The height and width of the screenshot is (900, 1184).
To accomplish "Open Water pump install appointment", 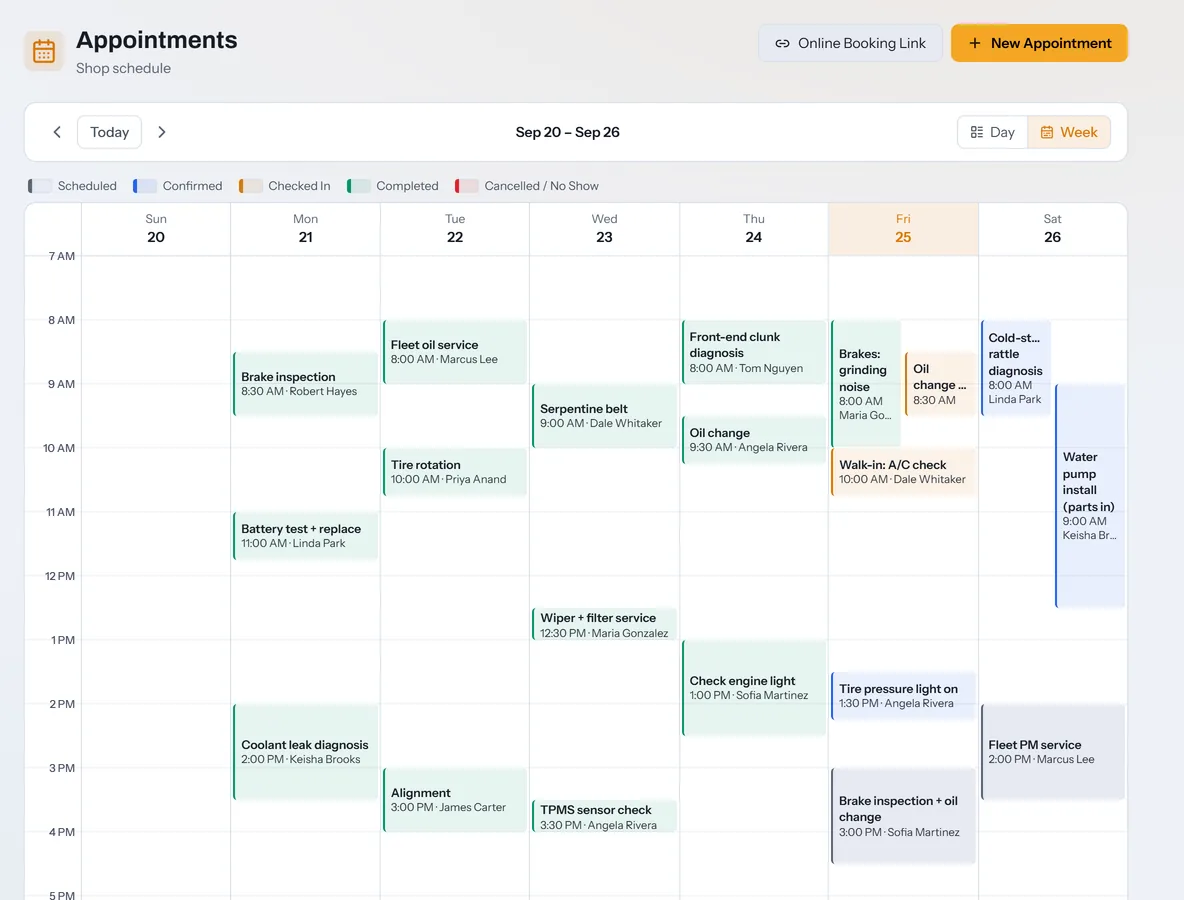I will (1090, 496).
